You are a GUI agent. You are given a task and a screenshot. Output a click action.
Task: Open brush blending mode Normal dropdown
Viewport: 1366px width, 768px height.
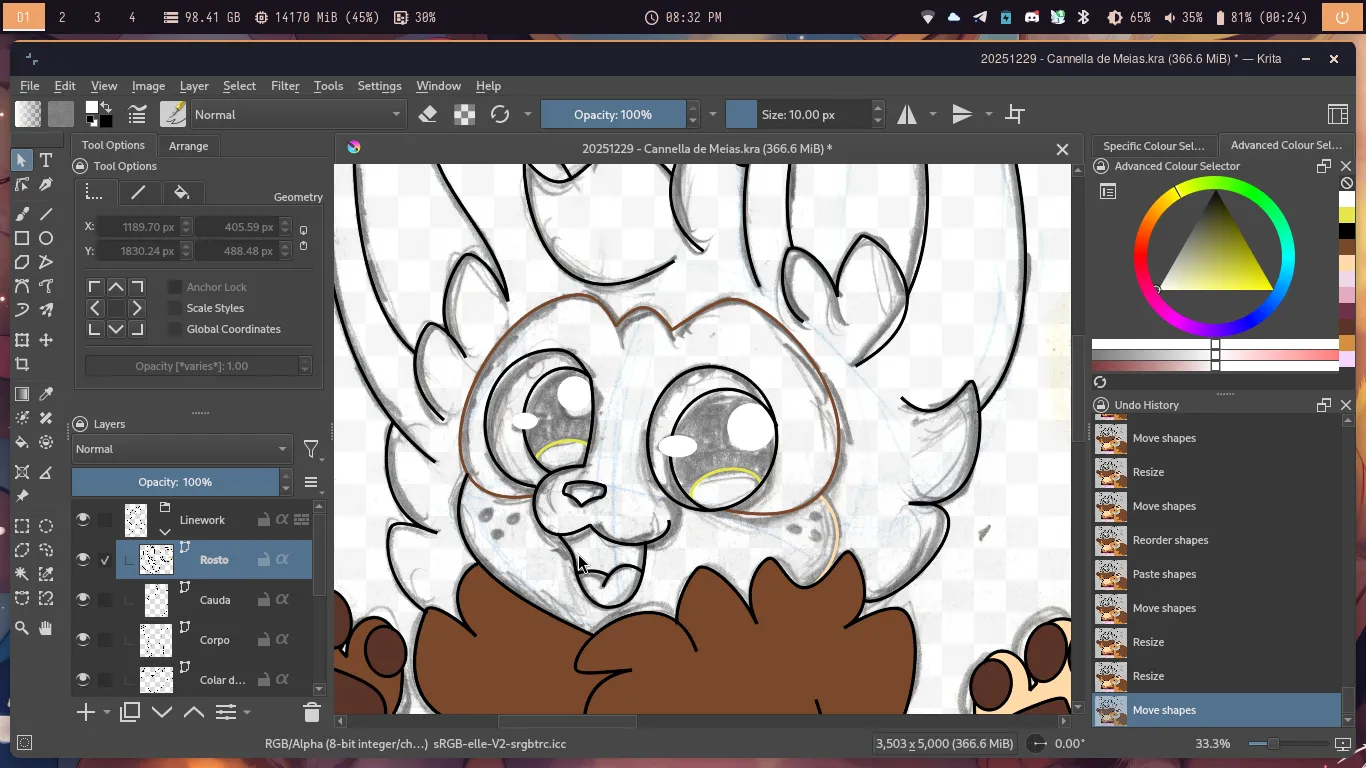[x=298, y=114]
